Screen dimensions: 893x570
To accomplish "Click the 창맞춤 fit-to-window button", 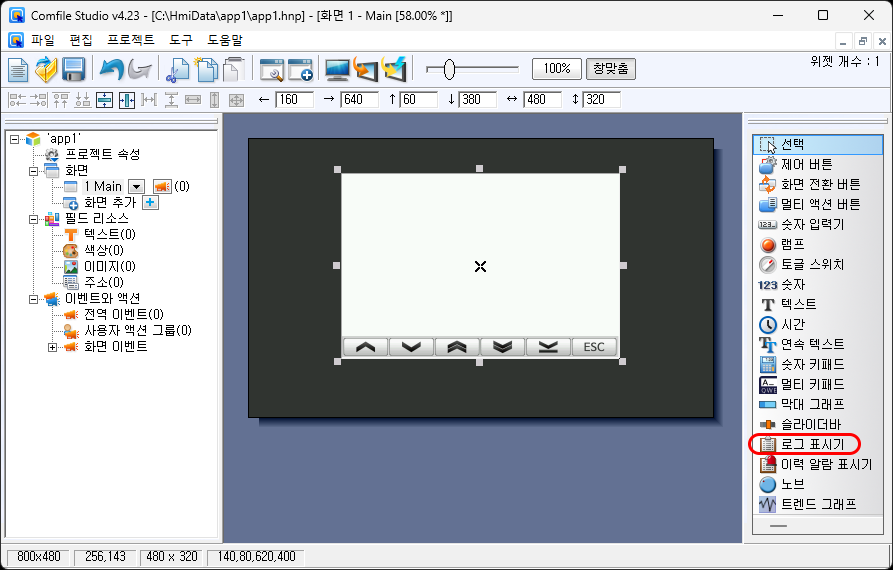I will pos(610,69).
